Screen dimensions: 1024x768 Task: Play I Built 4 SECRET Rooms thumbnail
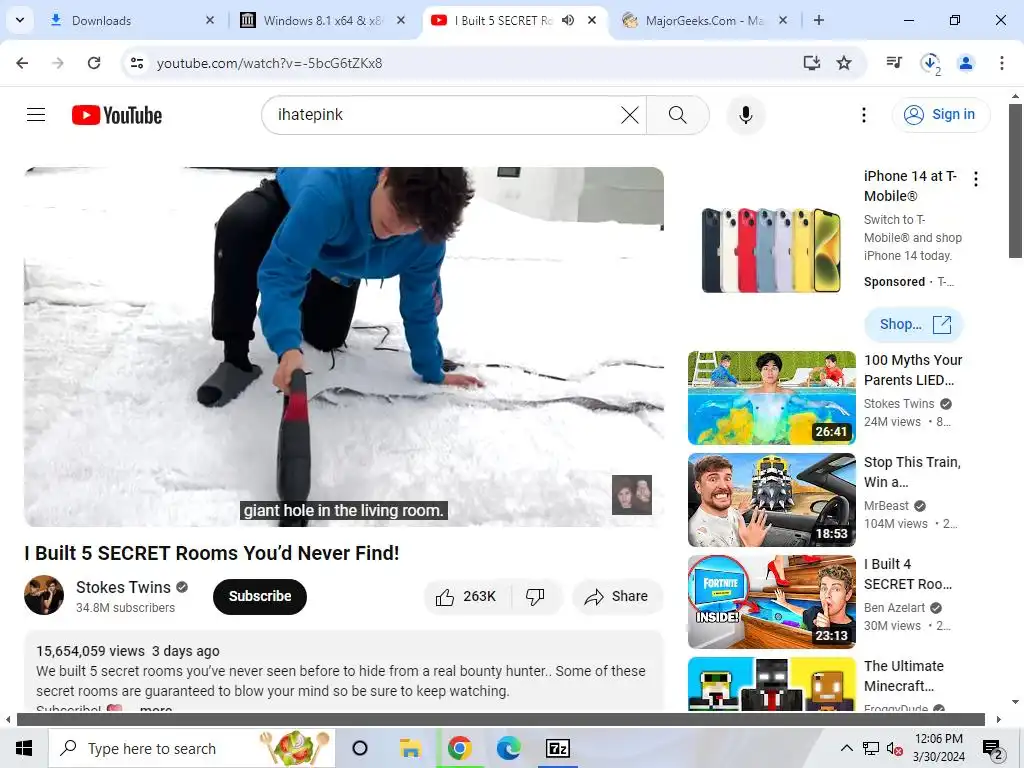771,601
